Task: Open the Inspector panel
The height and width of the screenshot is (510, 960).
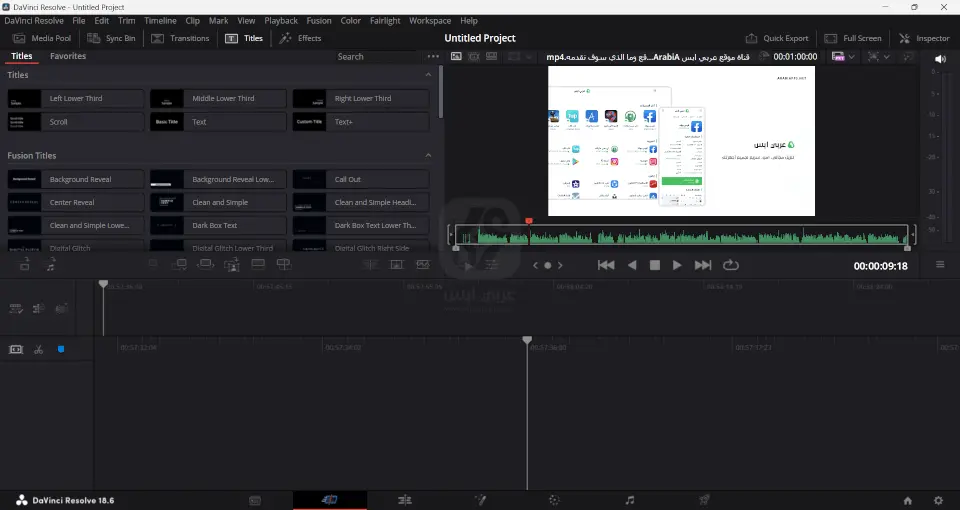Action: click(924, 38)
